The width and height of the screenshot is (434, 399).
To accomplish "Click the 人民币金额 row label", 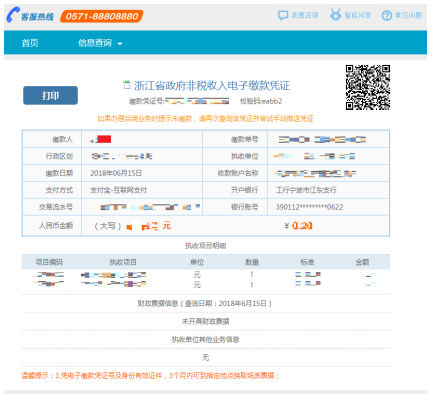I will (x=56, y=226).
